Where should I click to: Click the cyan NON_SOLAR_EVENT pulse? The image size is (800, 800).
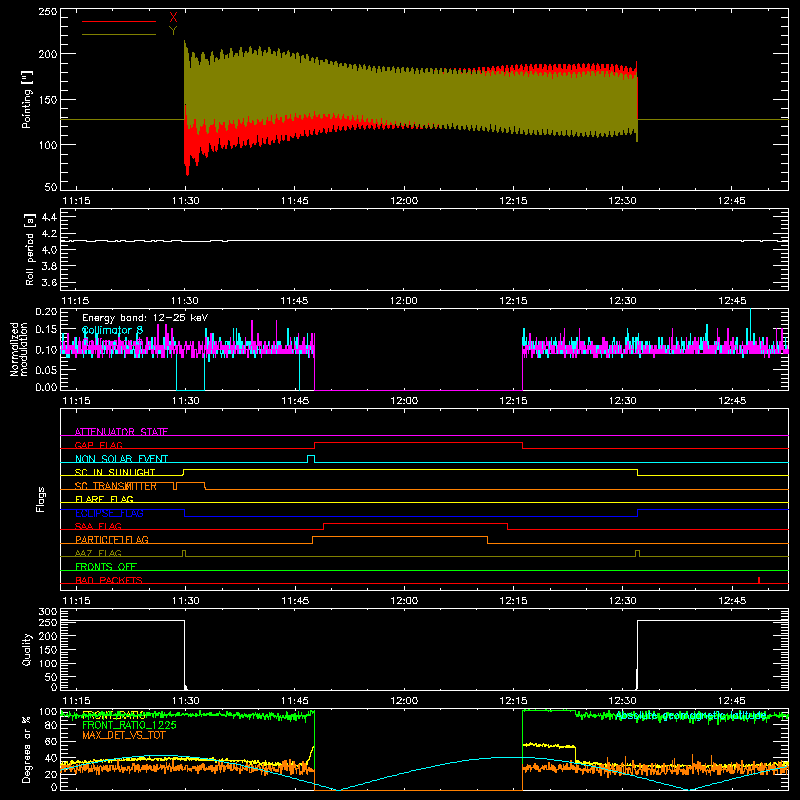point(311,459)
